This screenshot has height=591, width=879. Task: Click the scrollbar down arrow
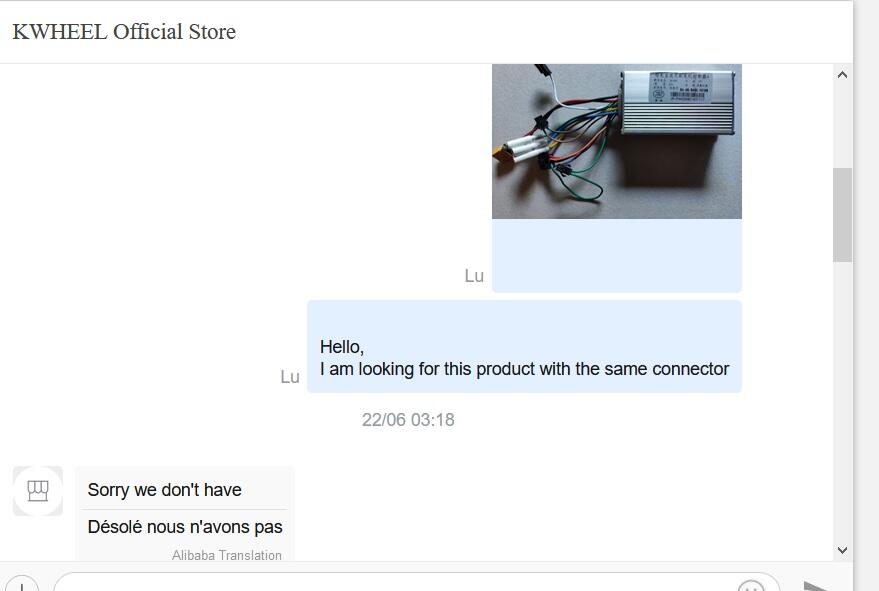point(842,550)
